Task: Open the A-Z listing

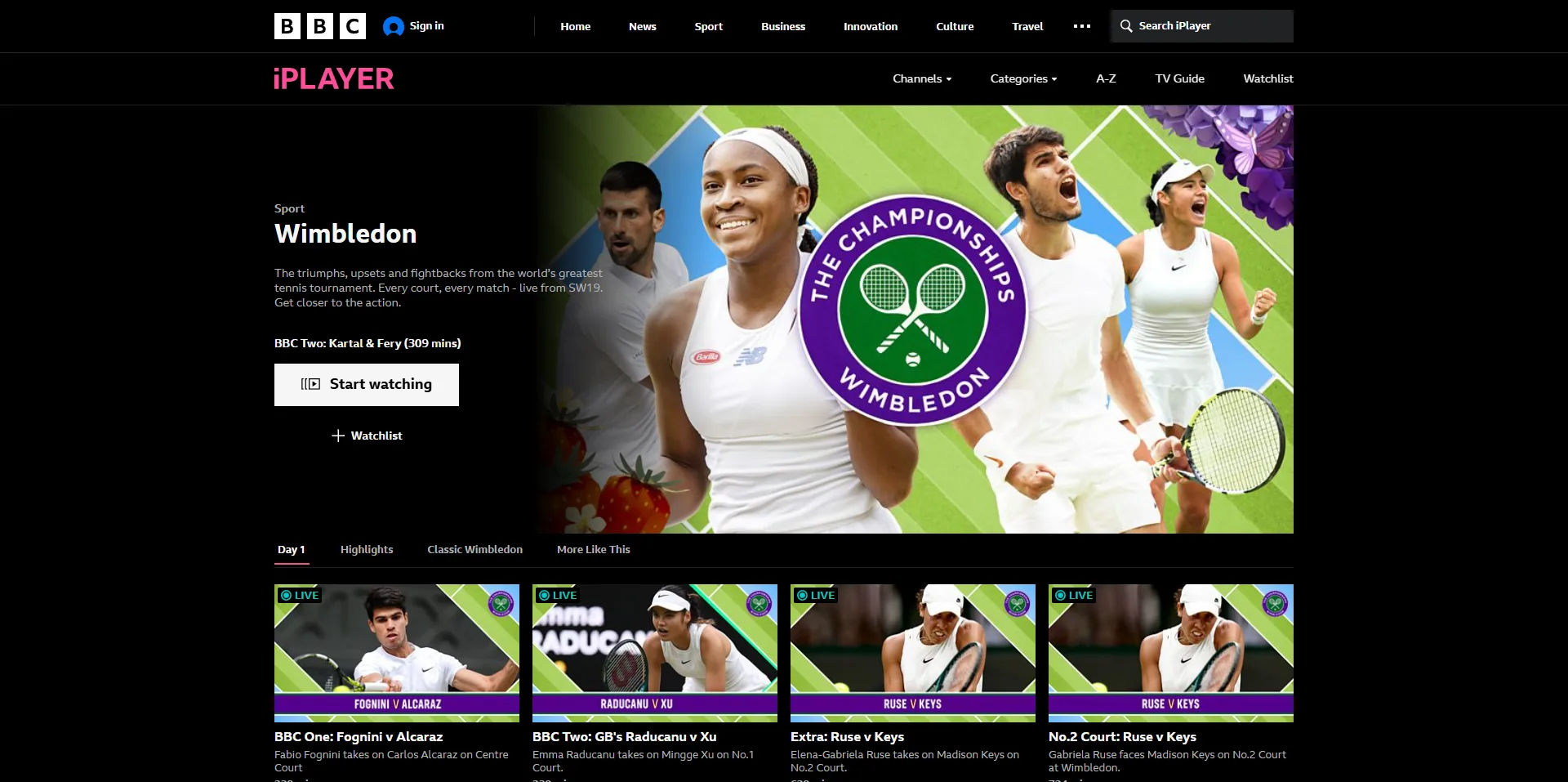Action: click(1106, 78)
